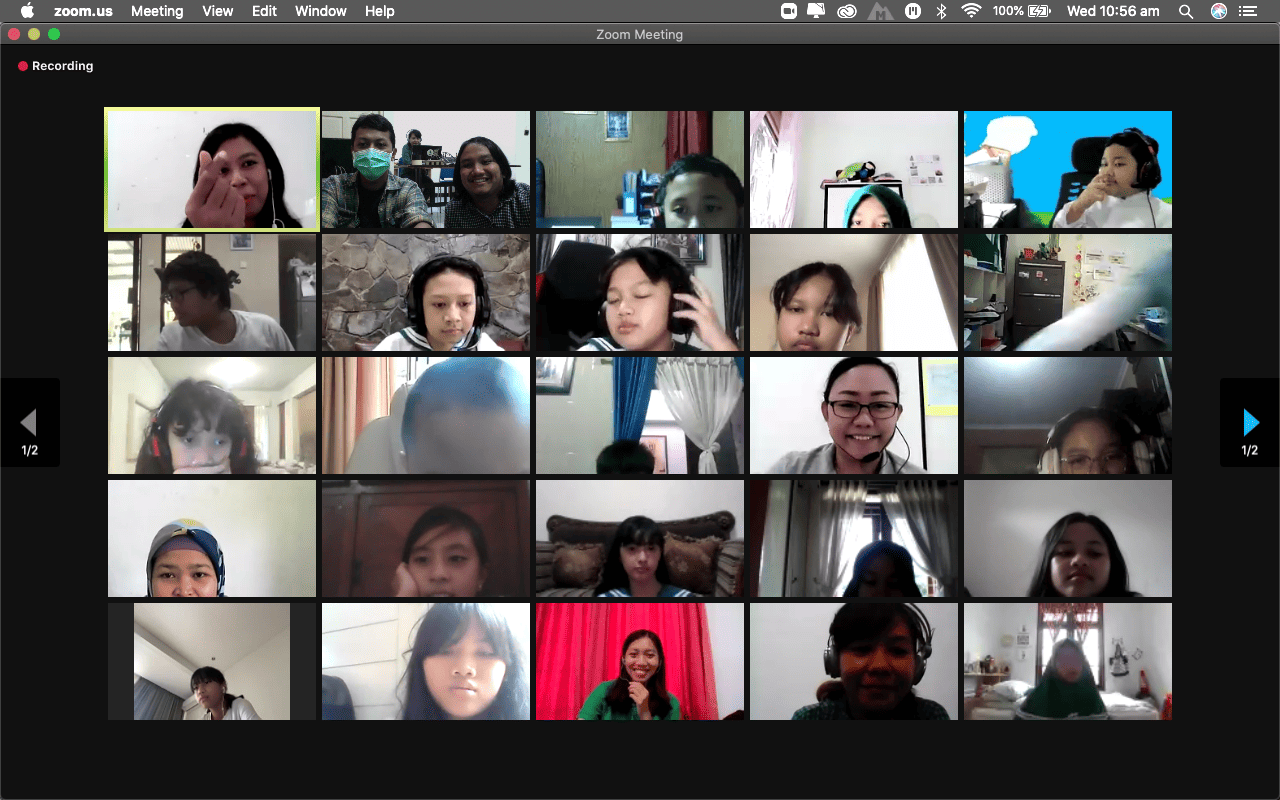Click the Zoom Meeting window title

[x=640, y=34]
